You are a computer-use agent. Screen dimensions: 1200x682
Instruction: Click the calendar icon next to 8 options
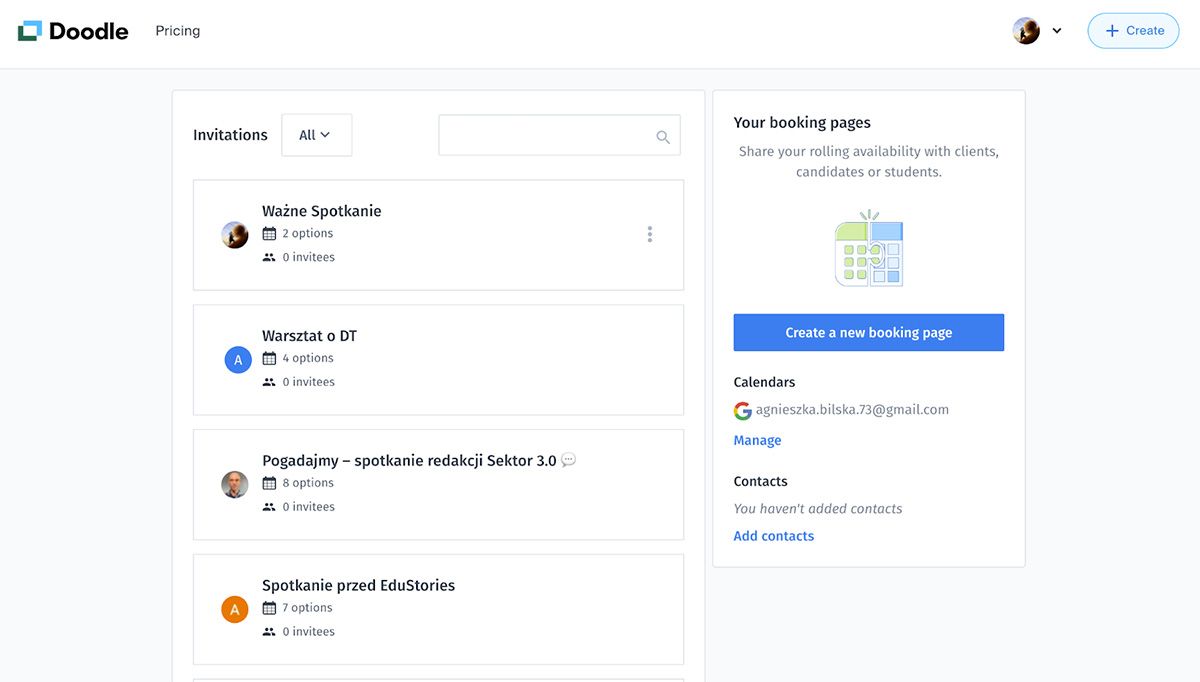(x=269, y=483)
